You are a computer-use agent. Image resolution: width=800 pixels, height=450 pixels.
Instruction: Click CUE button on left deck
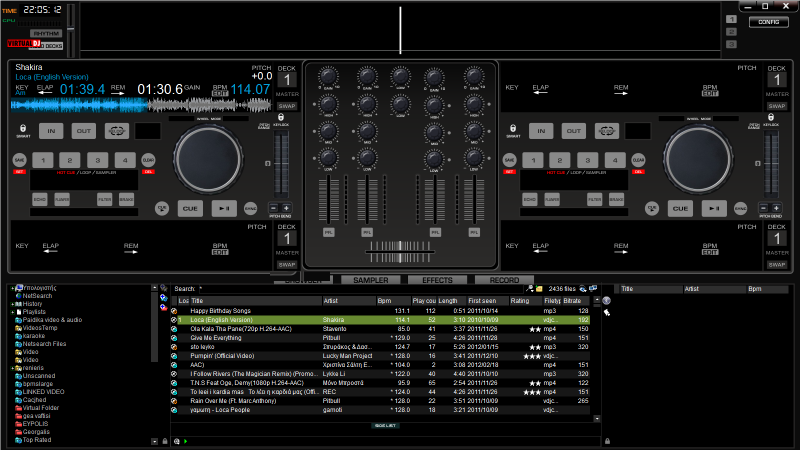190,209
